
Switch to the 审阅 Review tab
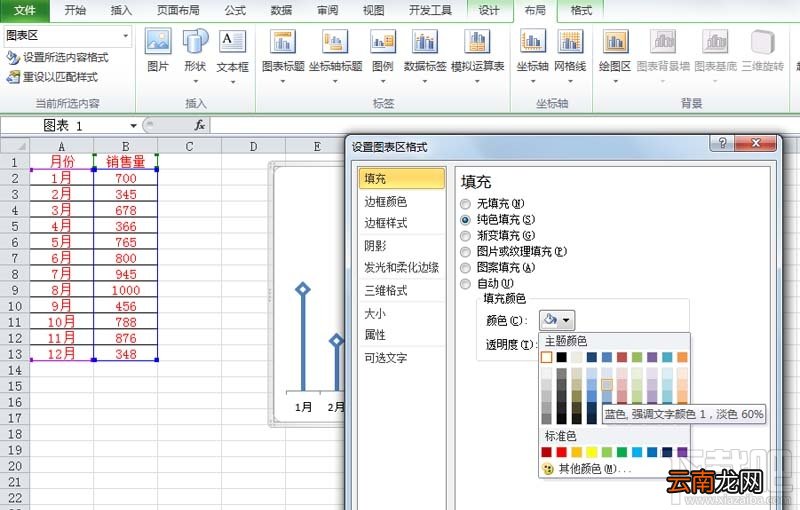coord(327,11)
